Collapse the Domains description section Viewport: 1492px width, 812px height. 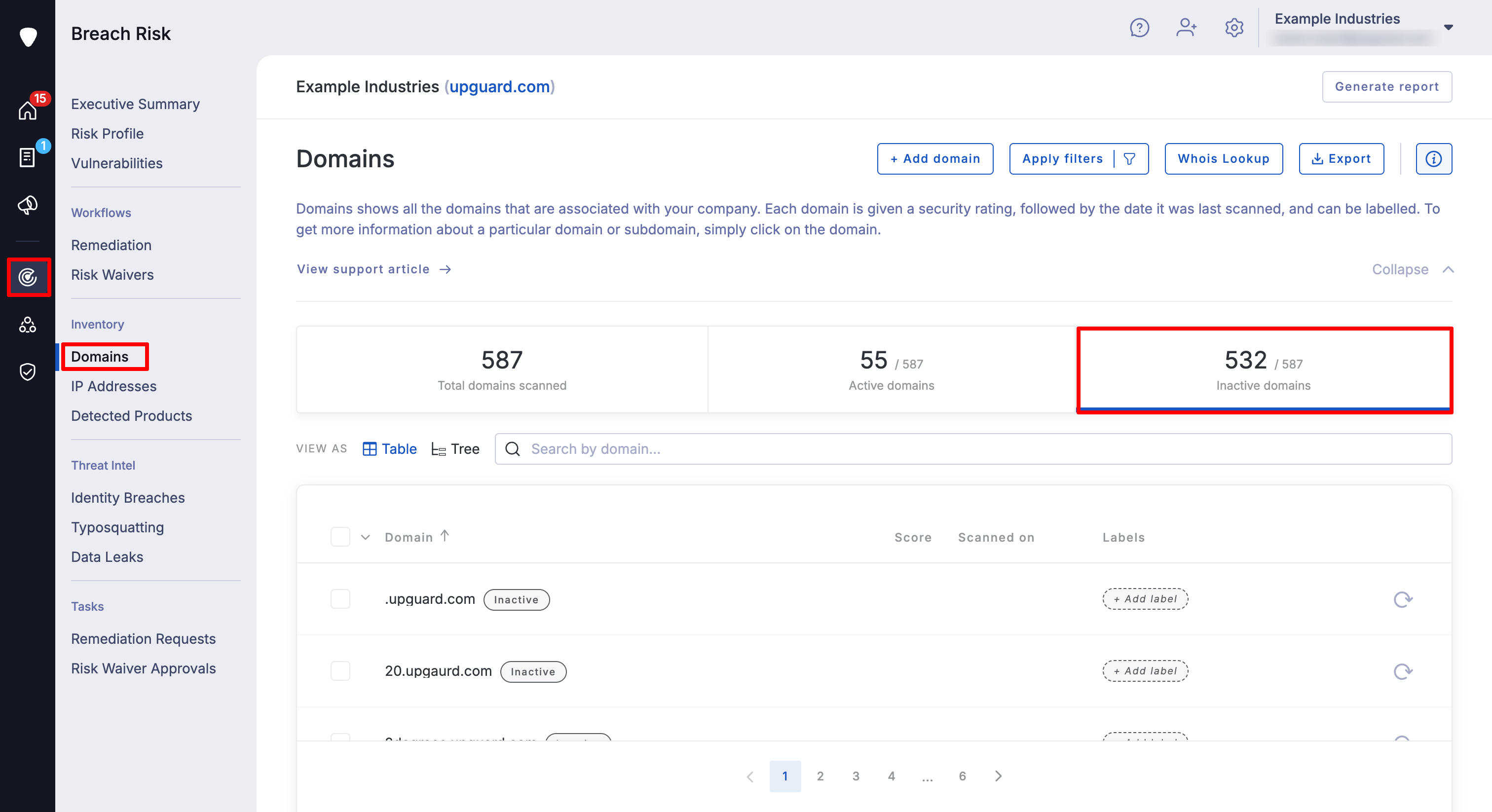tap(1412, 269)
